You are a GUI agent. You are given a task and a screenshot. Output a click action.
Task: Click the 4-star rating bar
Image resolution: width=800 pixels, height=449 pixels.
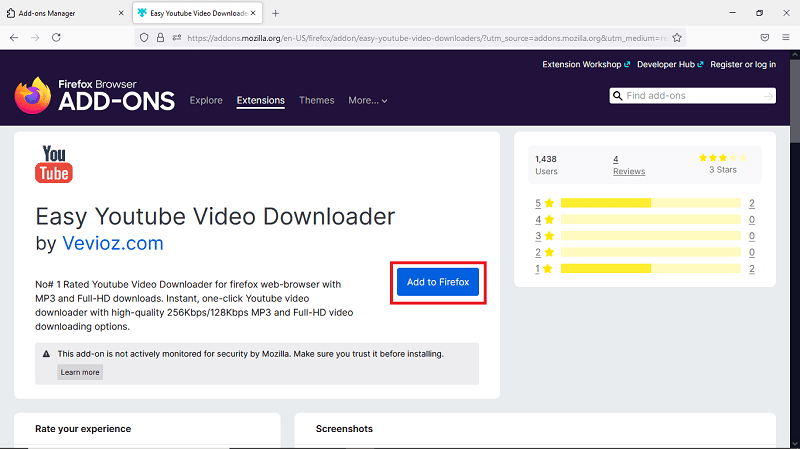pos(651,219)
